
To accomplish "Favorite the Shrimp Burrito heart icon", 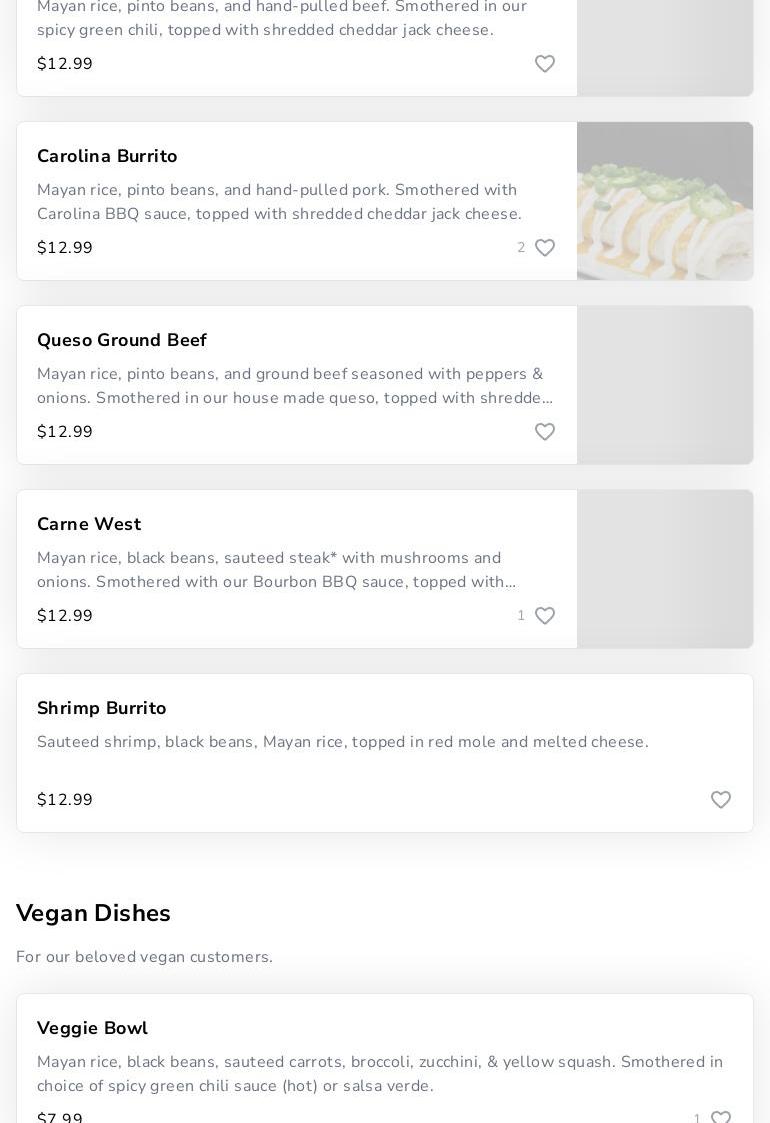I will tap(721, 800).
